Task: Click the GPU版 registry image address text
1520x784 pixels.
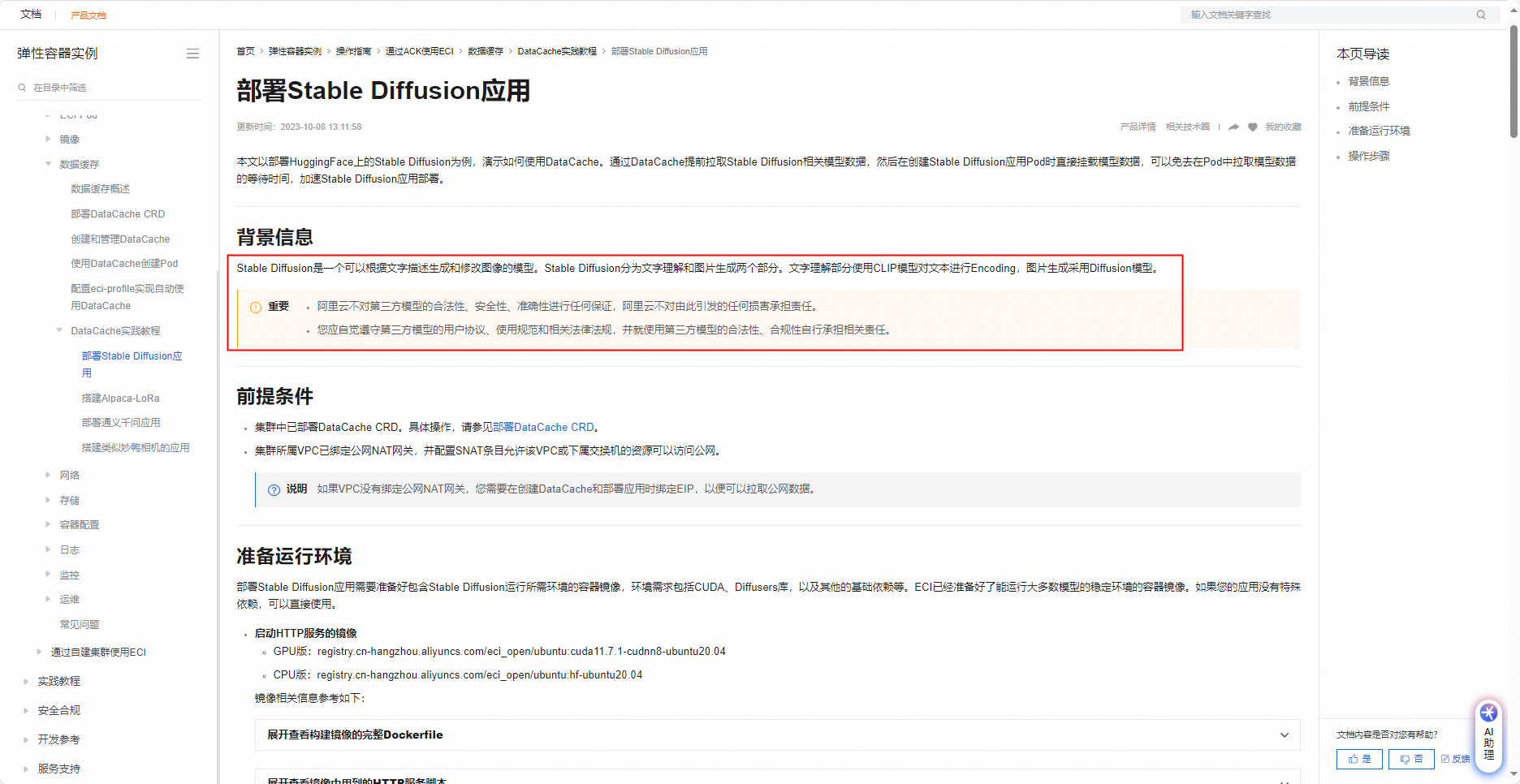Action: pos(521,651)
